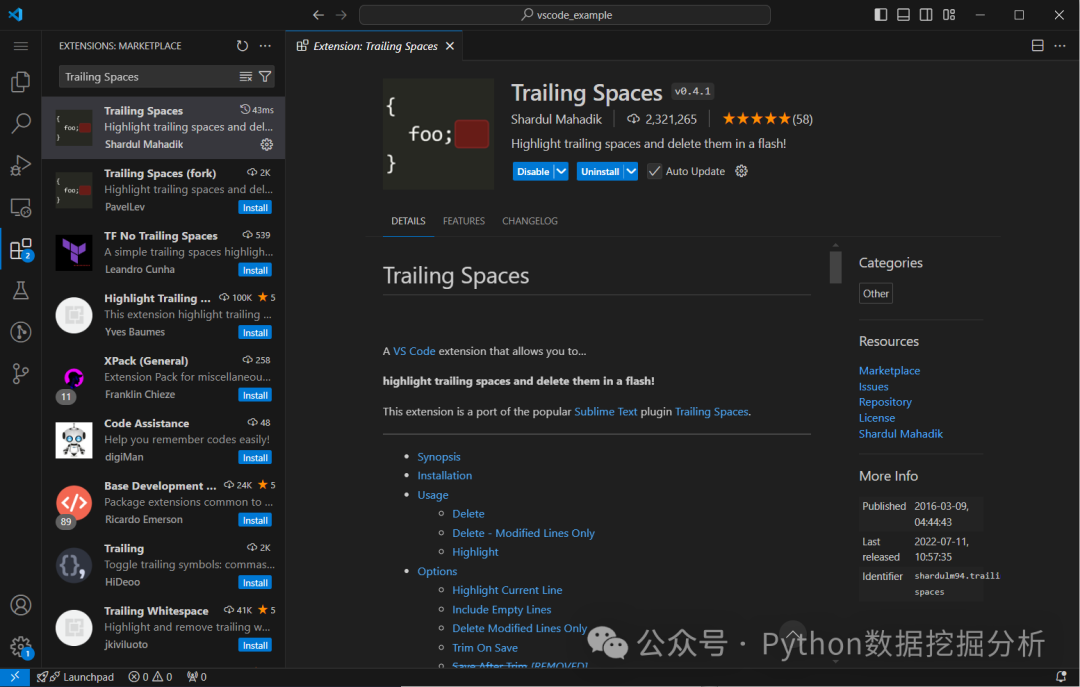Expand the Disable dropdown arrow
This screenshot has height=687, width=1080.
coord(561,171)
